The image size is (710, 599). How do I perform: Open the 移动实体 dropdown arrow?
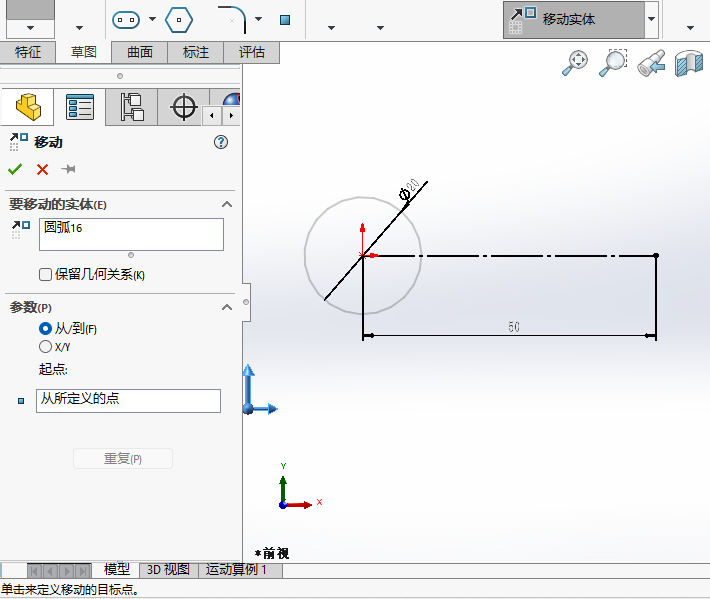(x=652, y=19)
